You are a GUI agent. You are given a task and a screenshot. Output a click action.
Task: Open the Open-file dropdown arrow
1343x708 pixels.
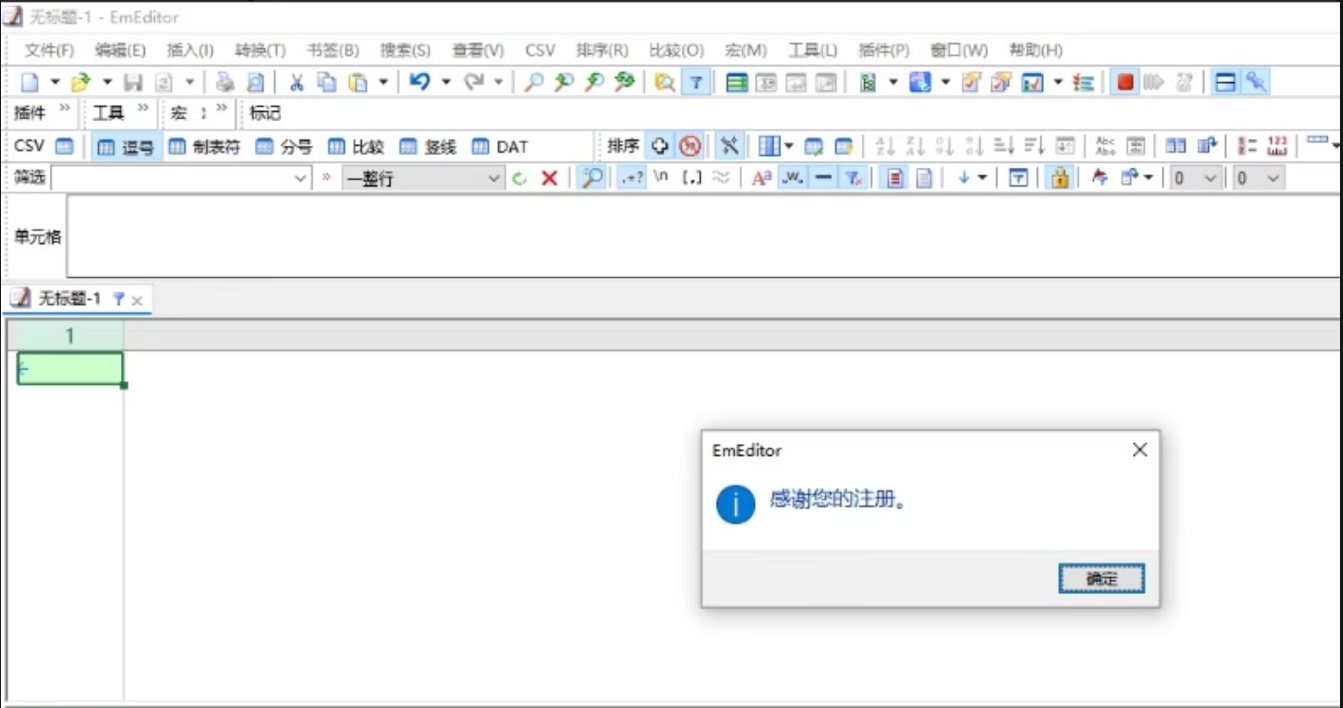[107, 82]
